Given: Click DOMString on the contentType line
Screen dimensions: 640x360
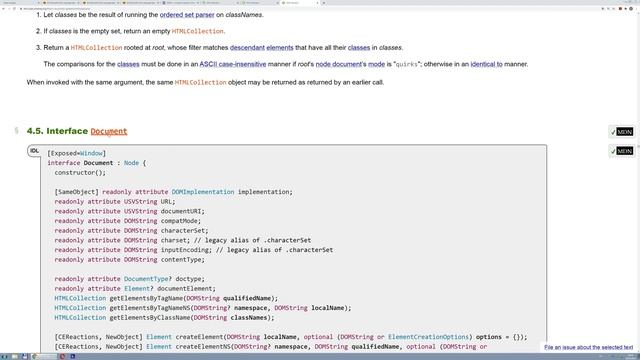Looking at the screenshot, I should (x=141, y=260).
